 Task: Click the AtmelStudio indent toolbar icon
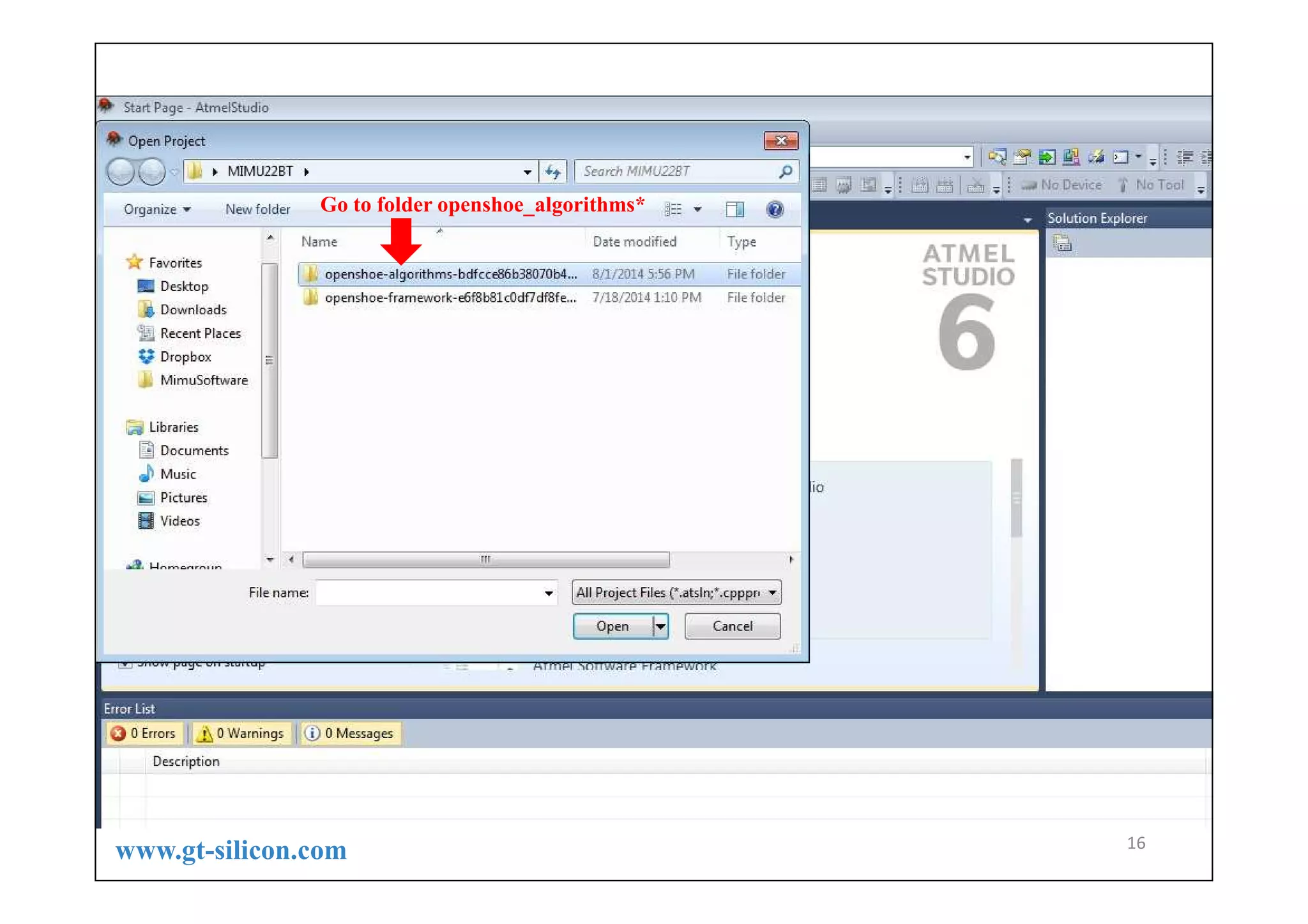click(1185, 157)
